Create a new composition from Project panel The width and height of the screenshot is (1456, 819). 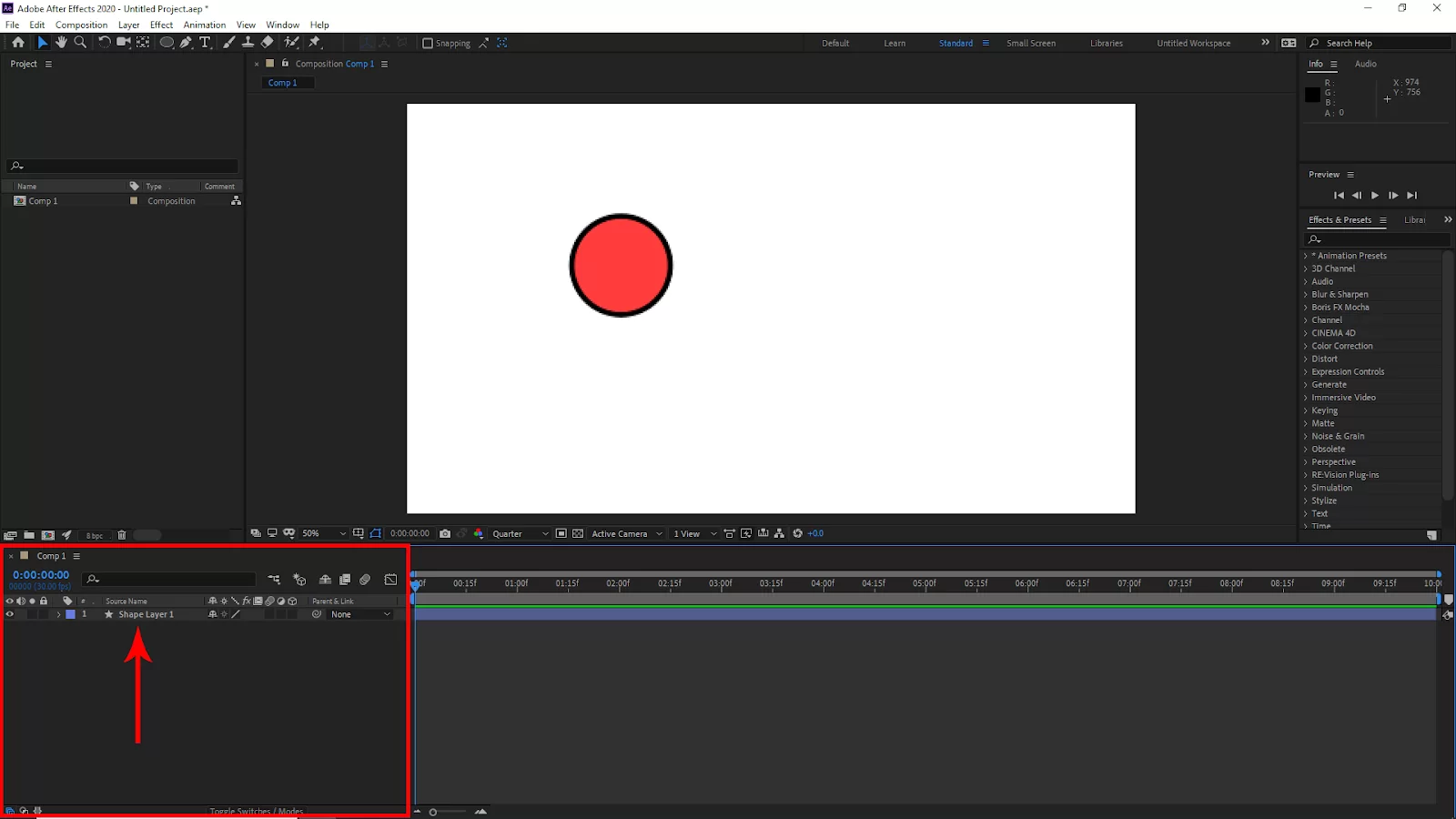click(48, 535)
